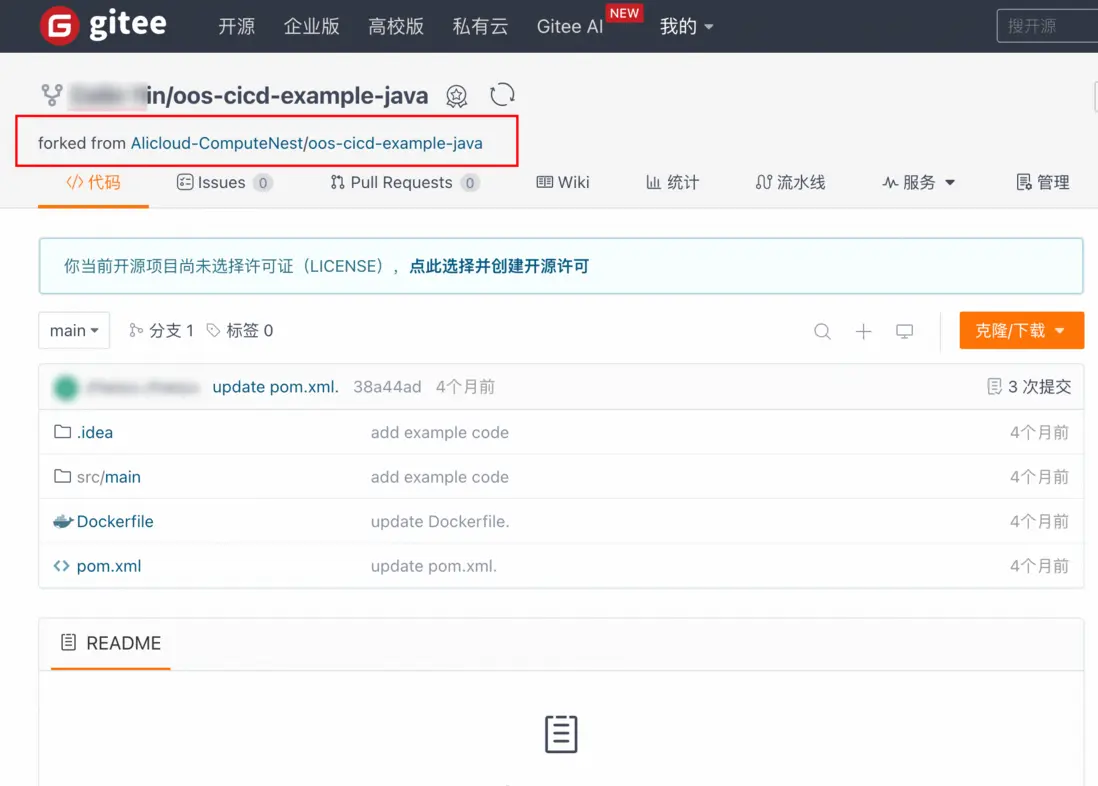Click the fork icon beside repository name
Viewport: 1098px width, 786px height.
52,95
